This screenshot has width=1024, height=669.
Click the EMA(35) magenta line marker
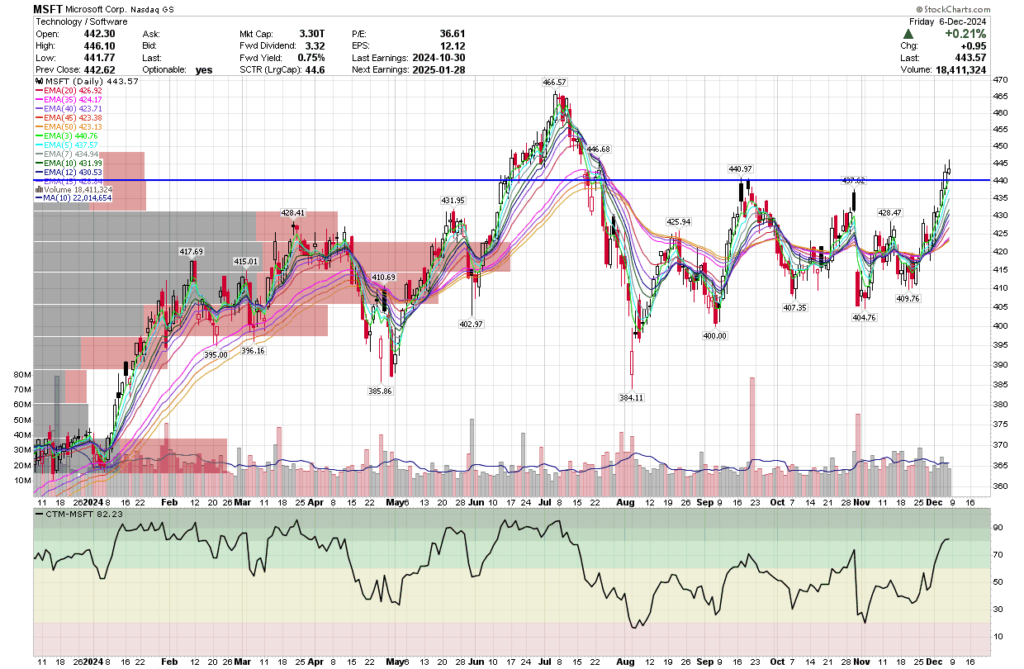[x=39, y=100]
